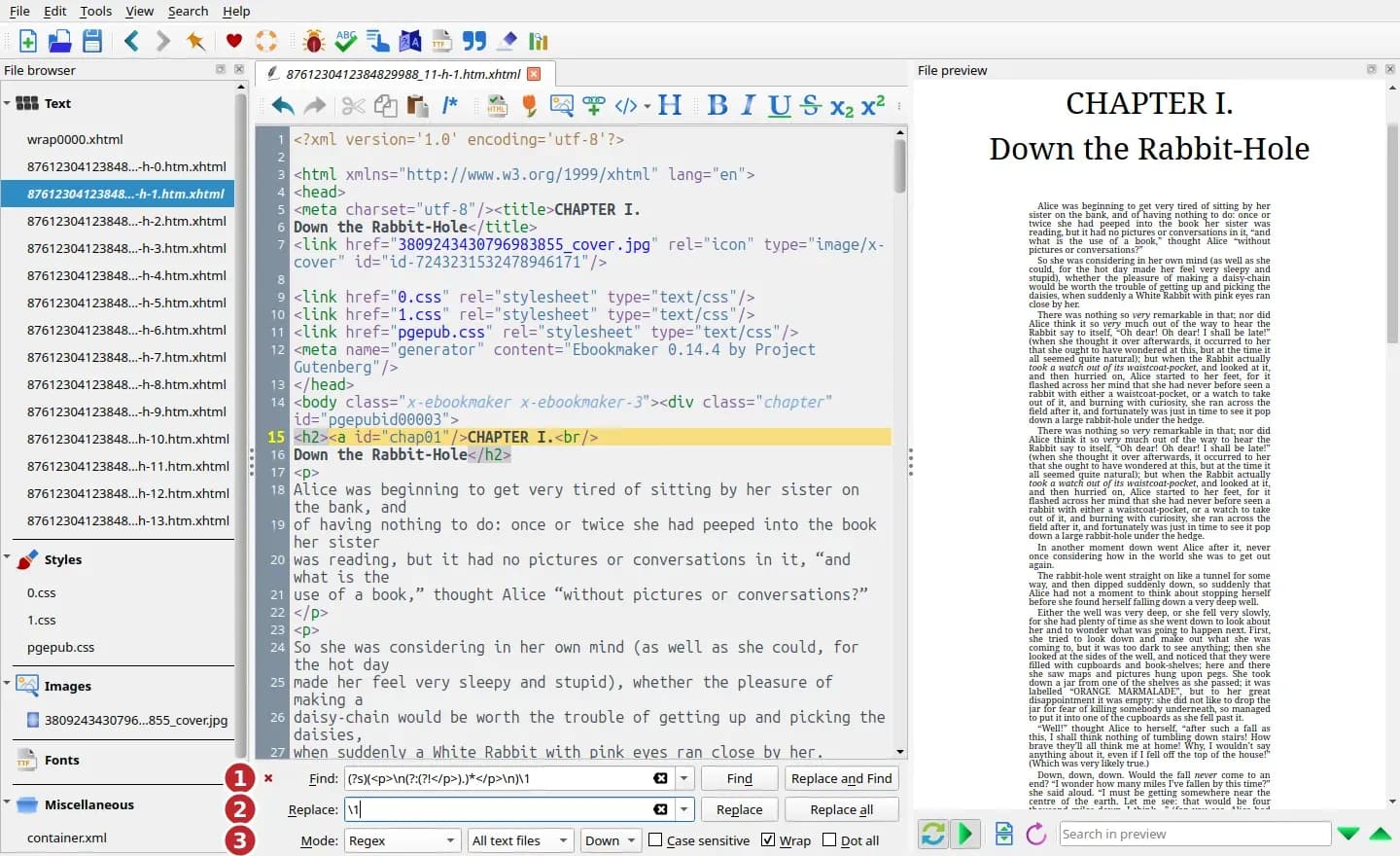Open the Search menu

(188, 11)
